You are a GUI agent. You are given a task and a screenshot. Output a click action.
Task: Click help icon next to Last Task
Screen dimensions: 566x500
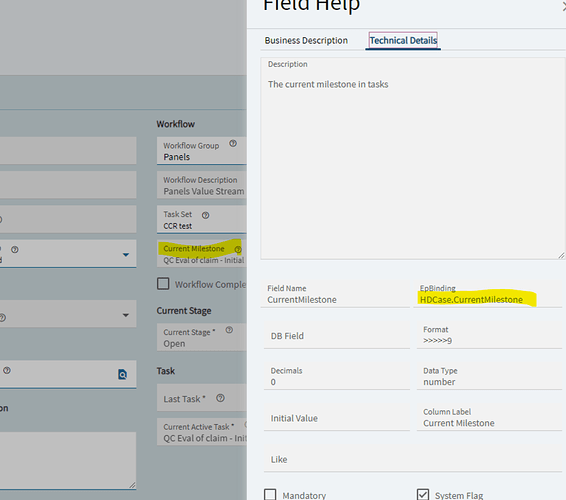[x=220, y=398]
